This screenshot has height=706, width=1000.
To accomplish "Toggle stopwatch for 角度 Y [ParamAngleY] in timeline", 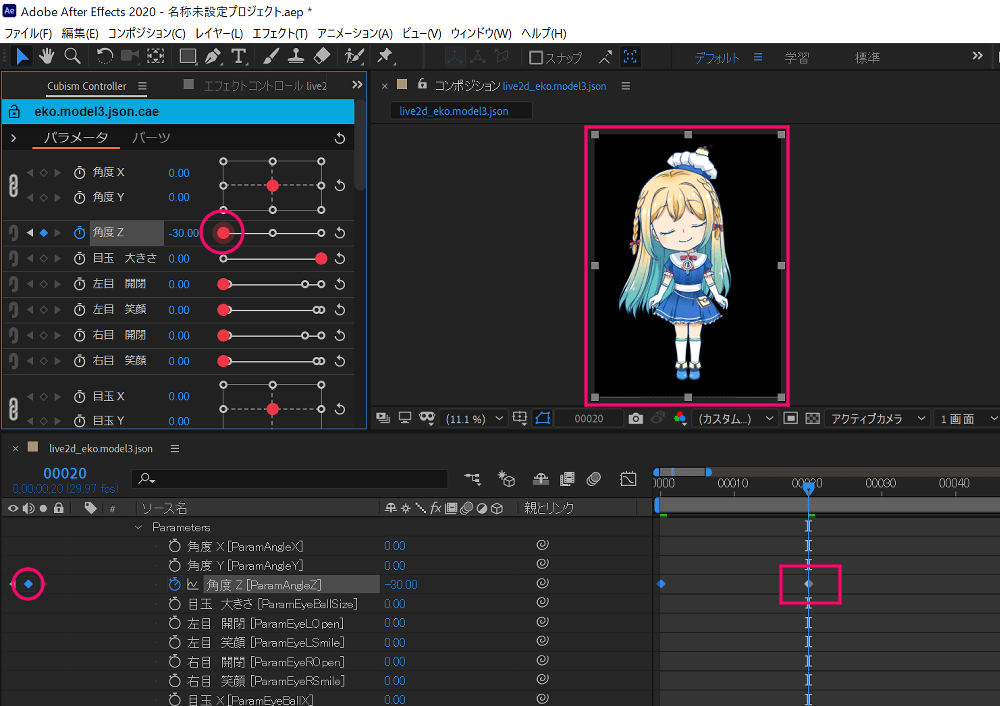I will pos(175,565).
